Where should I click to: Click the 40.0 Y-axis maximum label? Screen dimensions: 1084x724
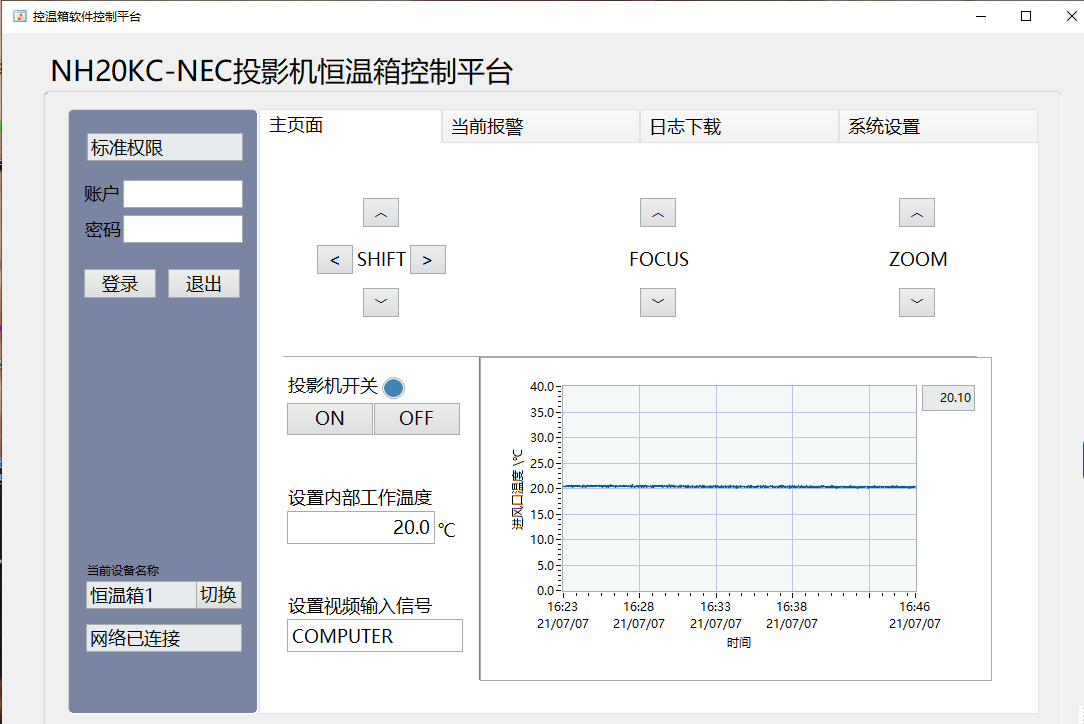point(542,387)
